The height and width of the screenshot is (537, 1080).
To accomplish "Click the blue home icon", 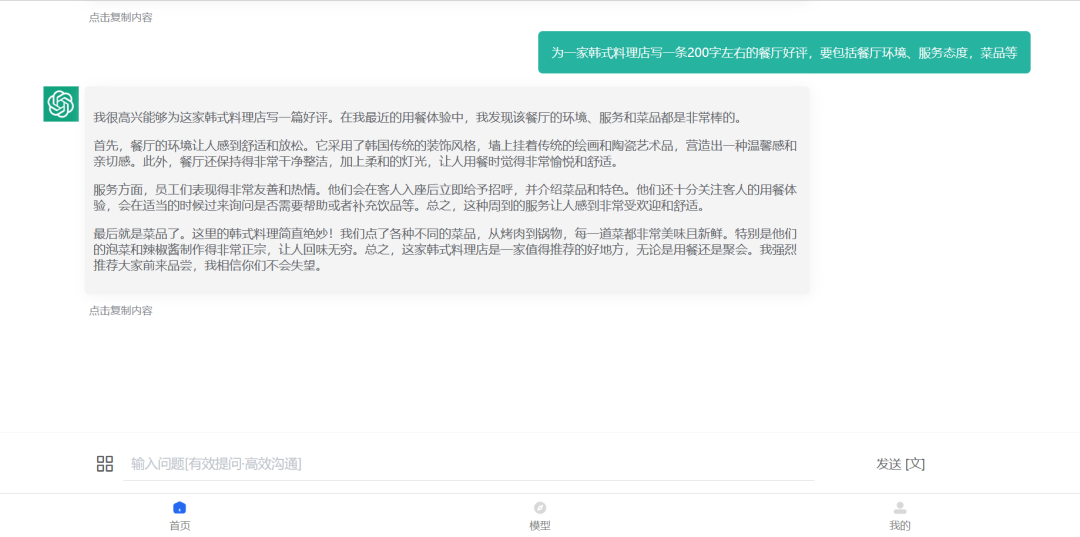I will (x=180, y=508).
